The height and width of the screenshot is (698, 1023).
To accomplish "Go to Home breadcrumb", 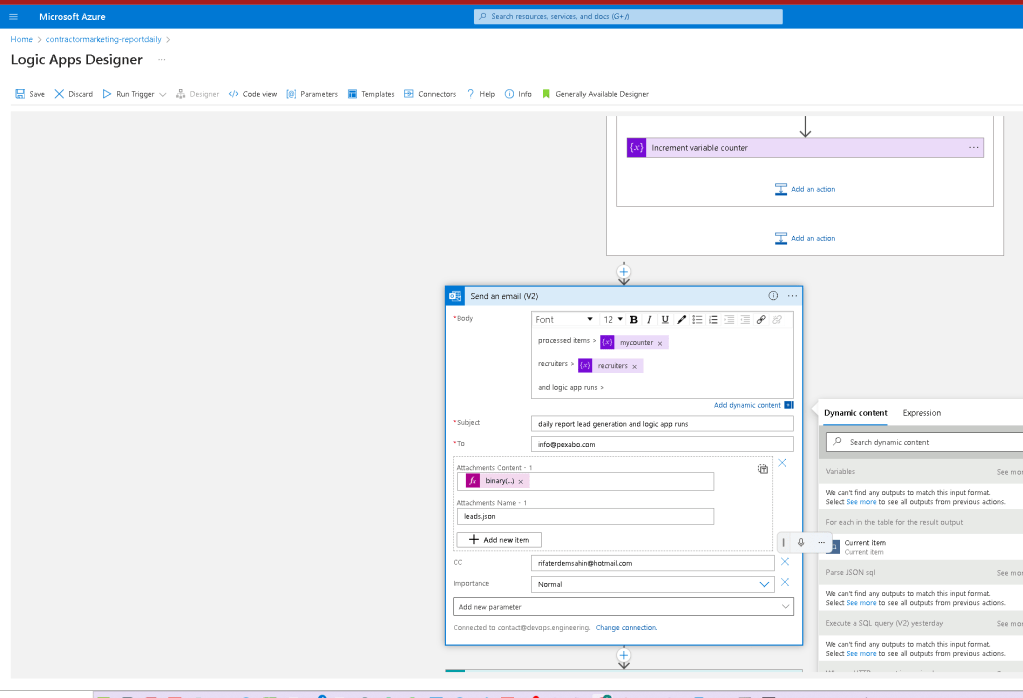I will [x=22, y=39].
